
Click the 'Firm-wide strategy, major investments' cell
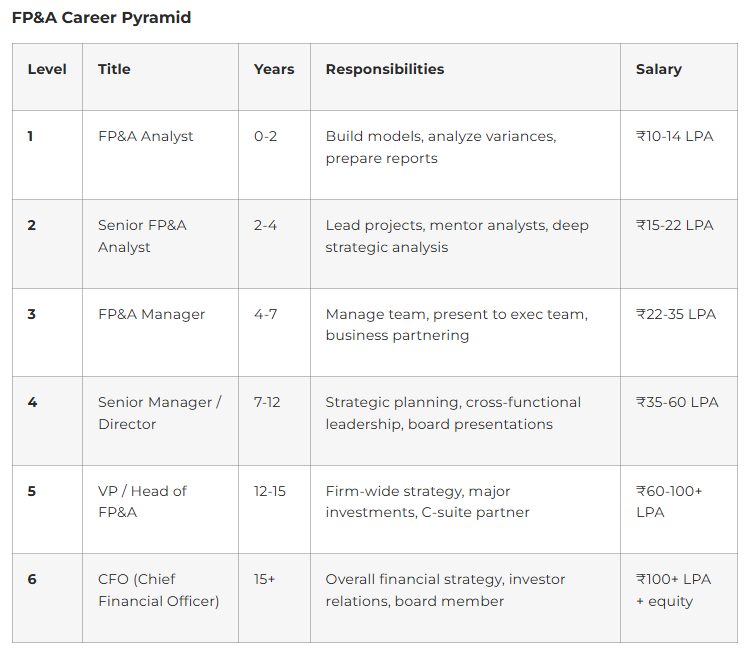[427, 501]
